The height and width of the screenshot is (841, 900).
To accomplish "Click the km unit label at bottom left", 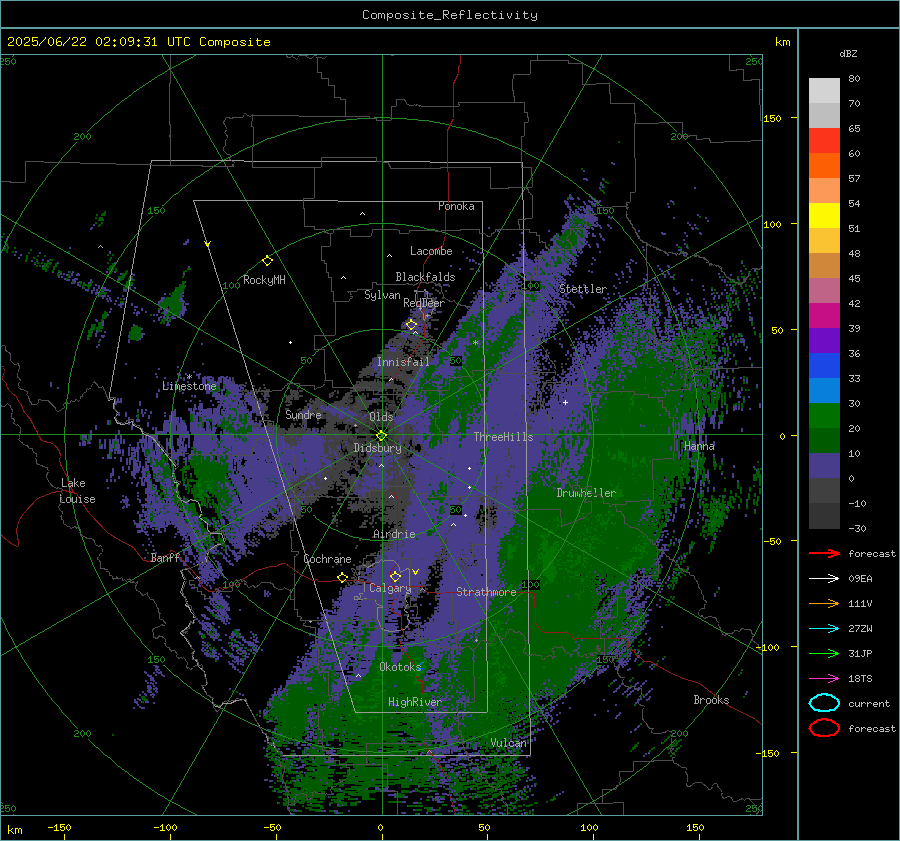I will click(x=15, y=830).
